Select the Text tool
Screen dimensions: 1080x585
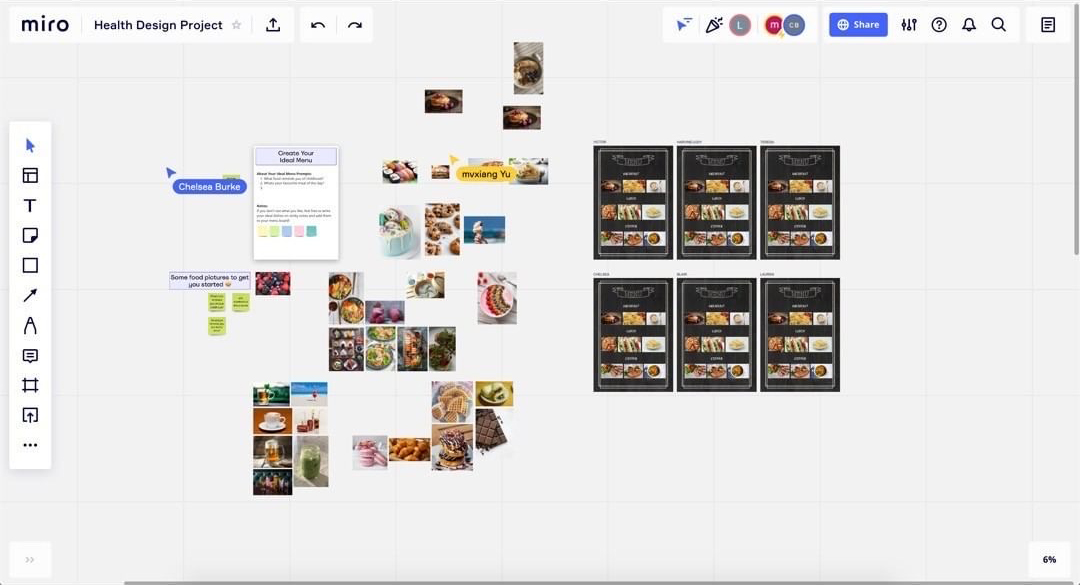(x=30, y=205)
